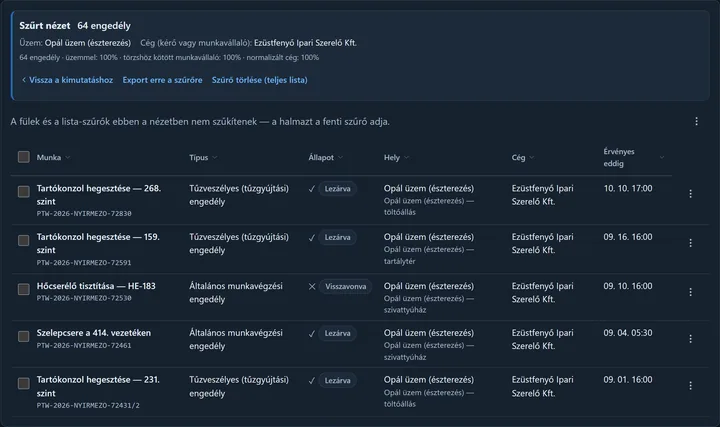Click Ezüstfenyő Ipari Szerelő Kft. filter value
Image resolution: width=720 pixels, height=427 pixels.
point(305,43)
